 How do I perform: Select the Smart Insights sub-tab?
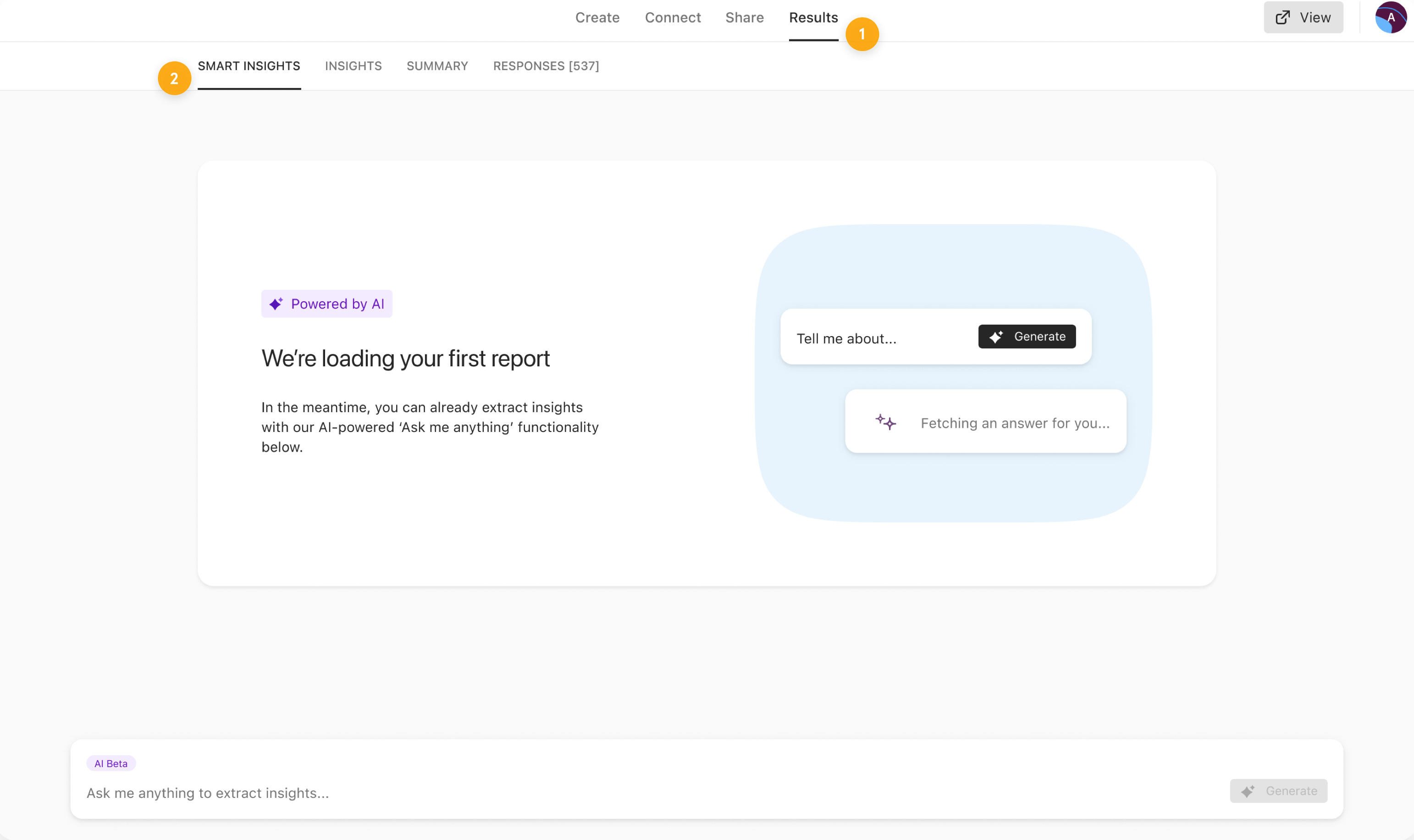click(x=249, y=66)
